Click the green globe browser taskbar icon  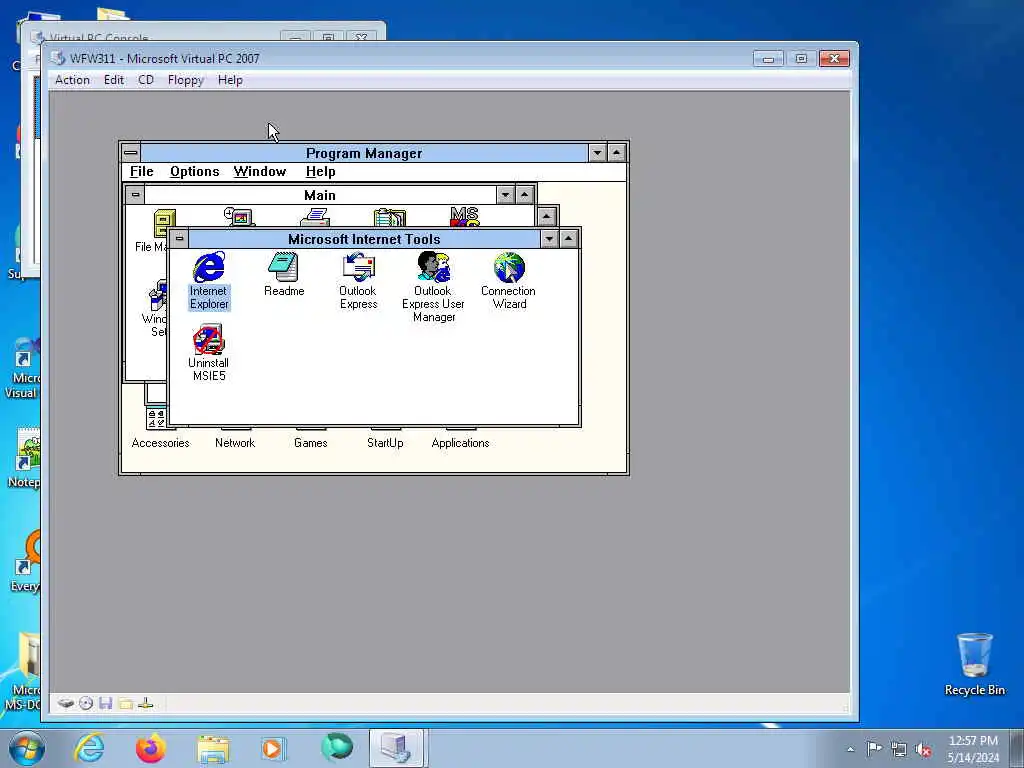coord(337,747)
